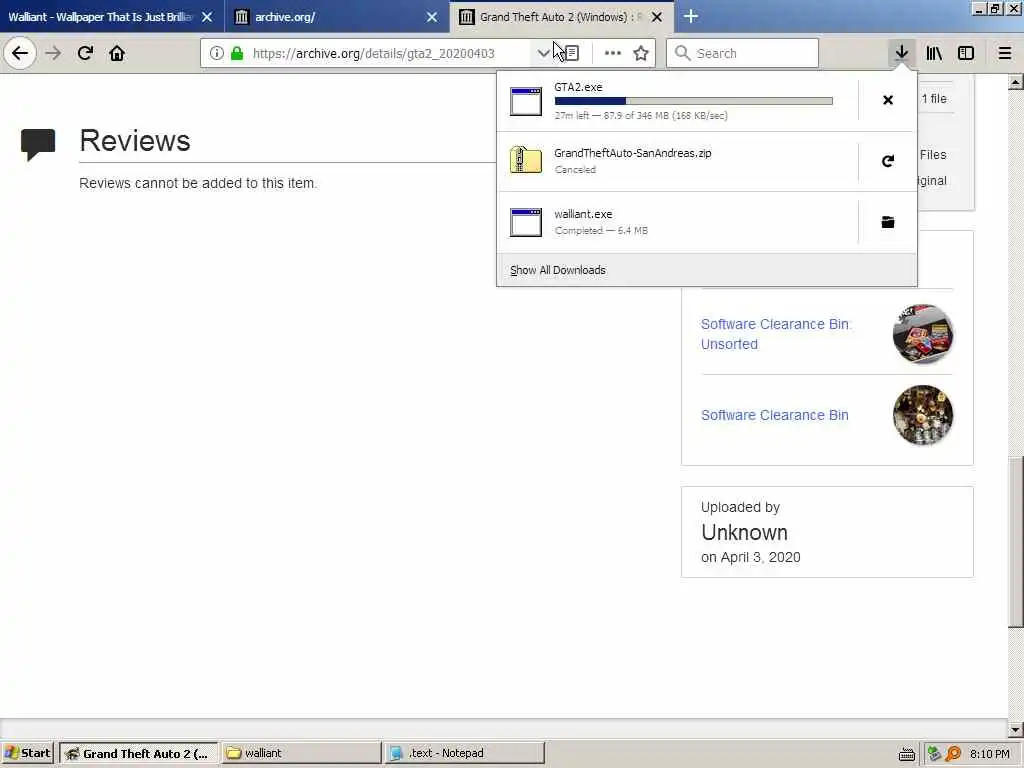
Task: Open Software Clearance Bin: Unsorted link
Action: [x=775, y=334]
